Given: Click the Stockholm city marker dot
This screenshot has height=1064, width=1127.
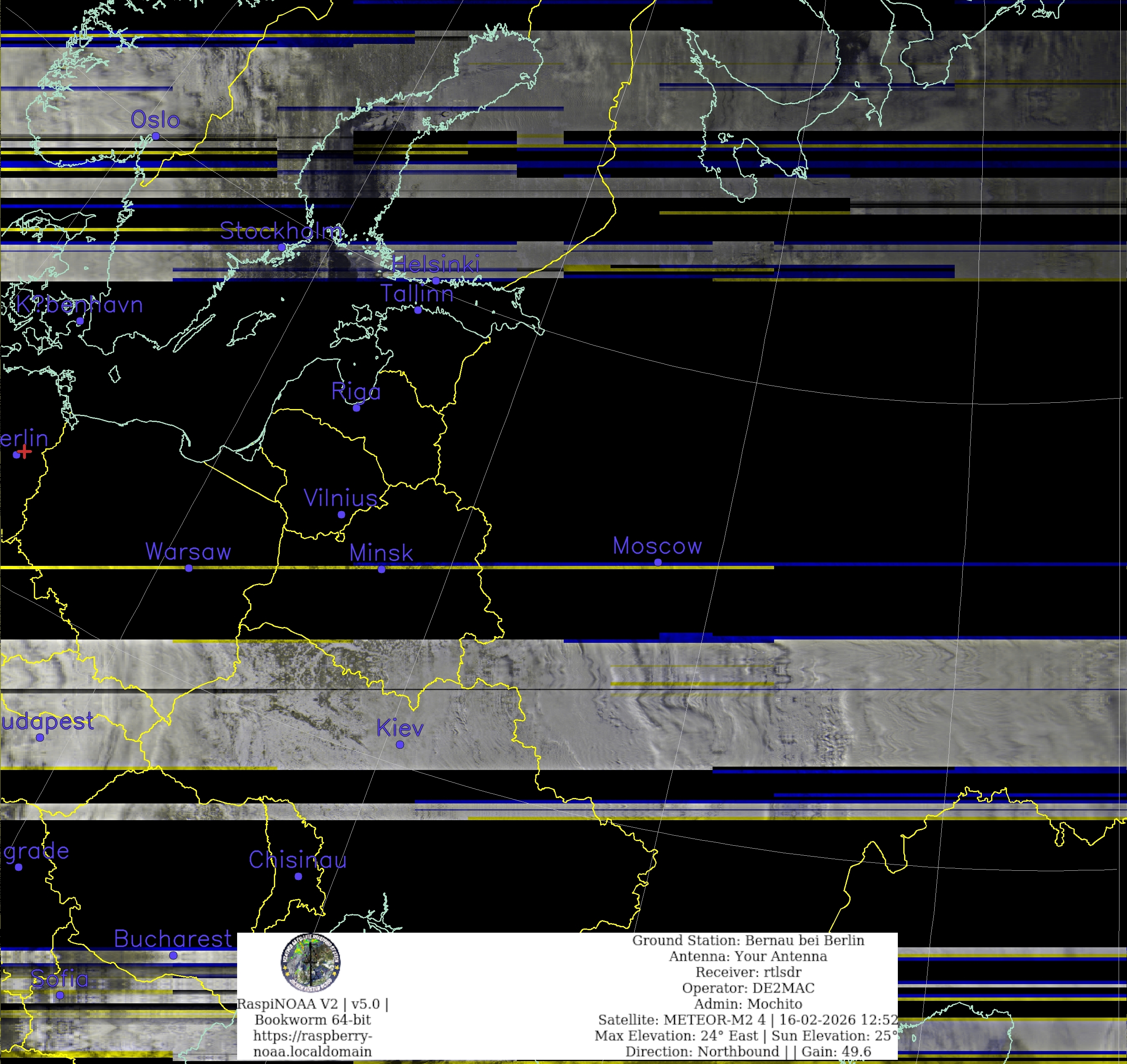Looking at the screenshot, I should point(282,247).
